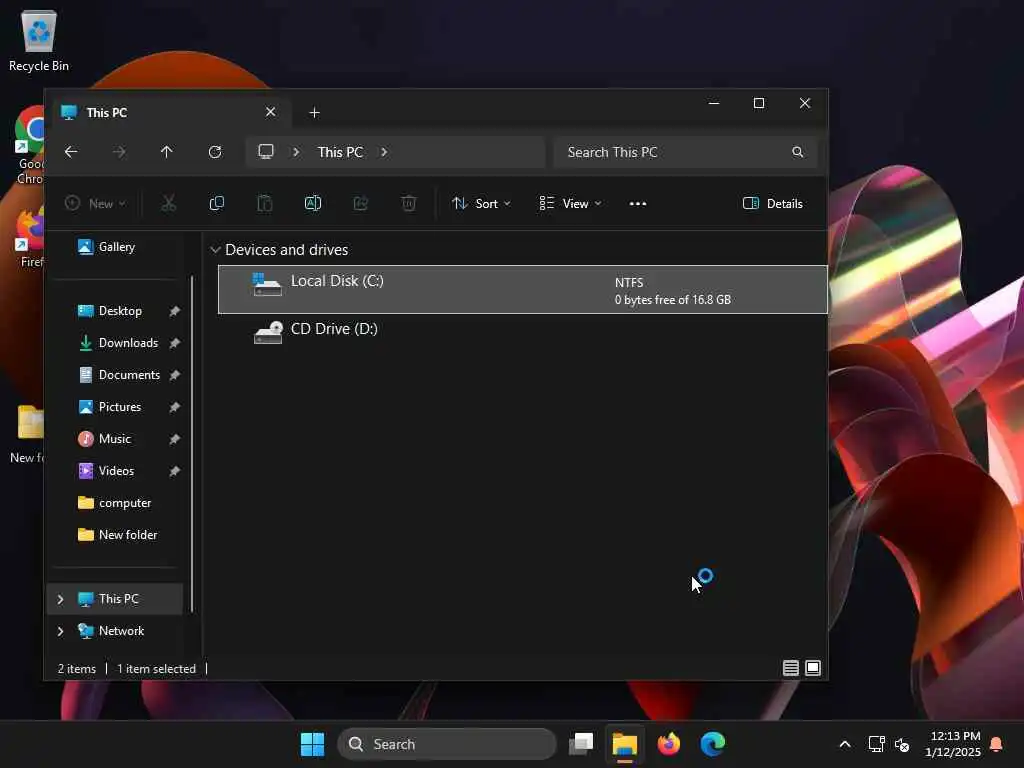Close the This PC tab
1024x768 pixels.
(270, 112)
